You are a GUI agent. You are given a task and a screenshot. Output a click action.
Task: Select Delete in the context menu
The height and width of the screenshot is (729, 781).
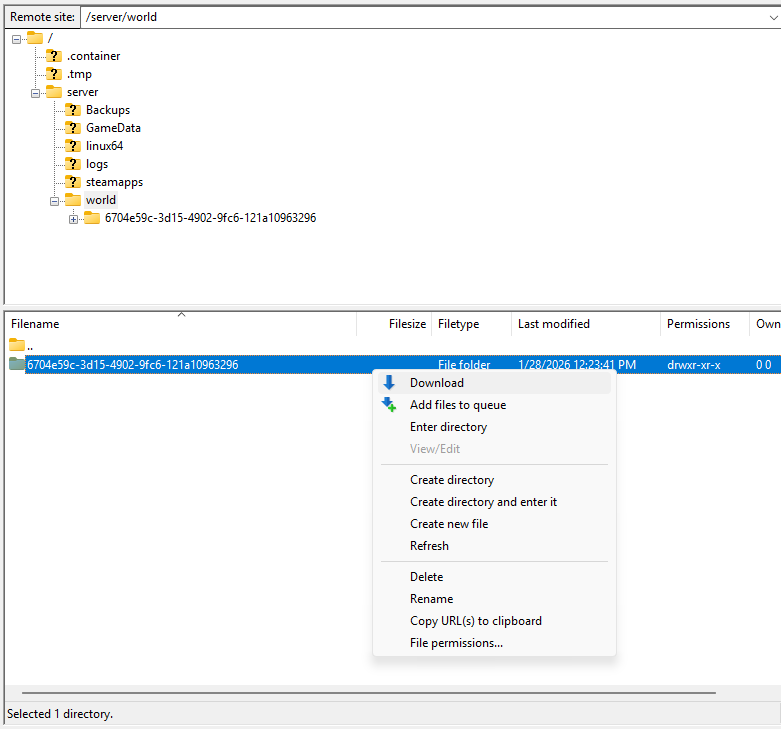pos(426,577)
